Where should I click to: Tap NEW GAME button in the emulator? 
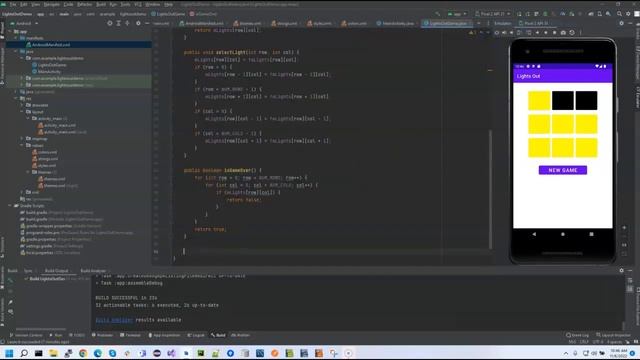(563, 170)
